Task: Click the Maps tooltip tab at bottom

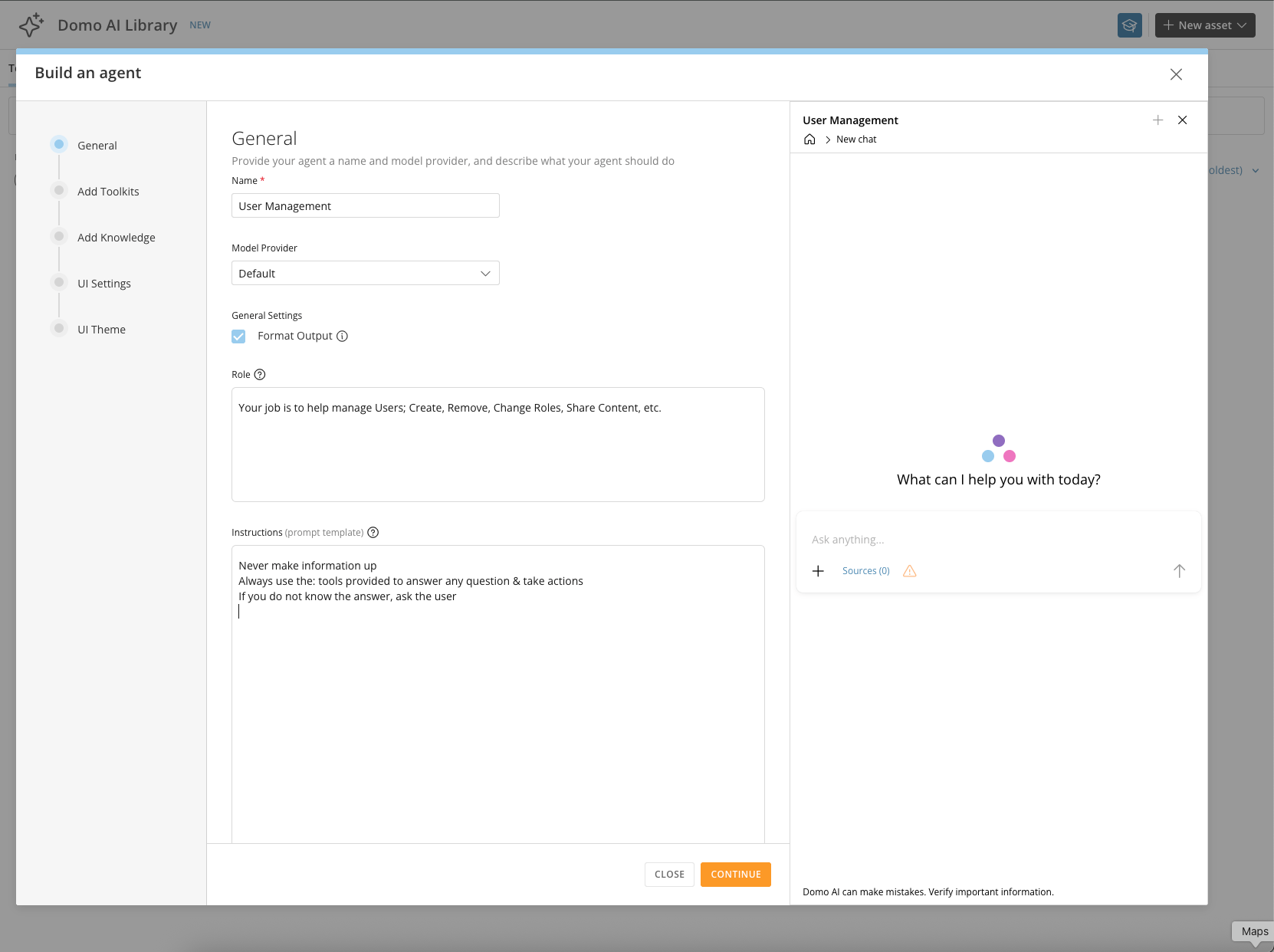Action: pos(1254,931)
